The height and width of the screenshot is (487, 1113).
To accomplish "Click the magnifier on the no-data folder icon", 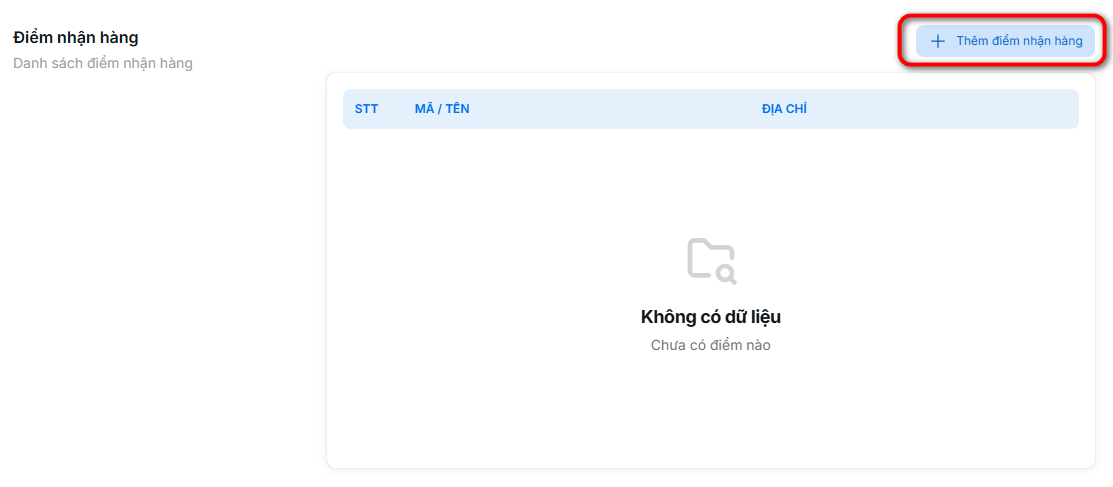I will (x=727, y=271).
